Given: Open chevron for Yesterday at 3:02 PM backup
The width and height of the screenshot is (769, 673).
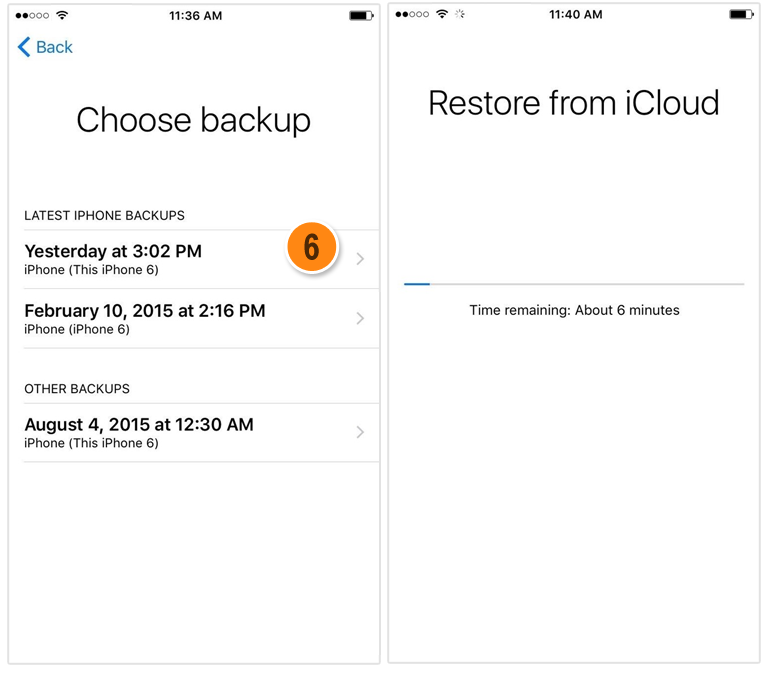Looking at the screenshot, I should coord(360,259).
